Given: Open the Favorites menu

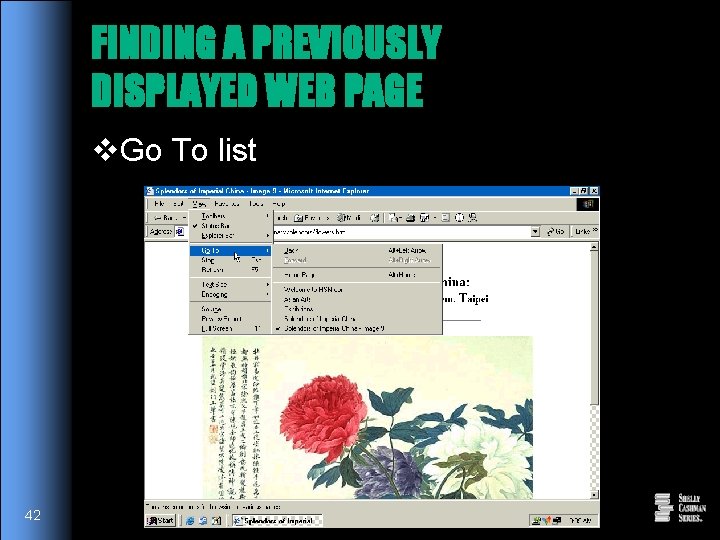Looking at the screenshot, I should [227, 204].
